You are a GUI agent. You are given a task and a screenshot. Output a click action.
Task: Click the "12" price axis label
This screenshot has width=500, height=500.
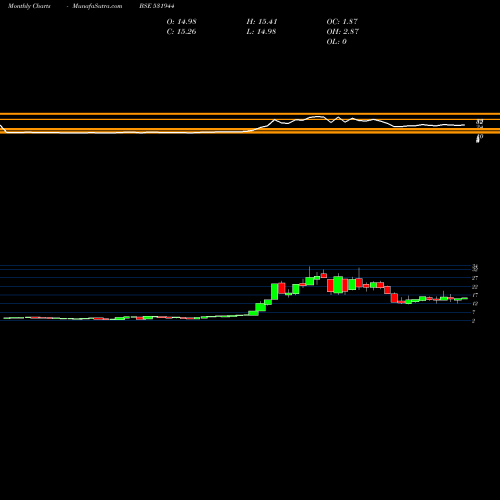pyautogui.click(x=475, y=304)
